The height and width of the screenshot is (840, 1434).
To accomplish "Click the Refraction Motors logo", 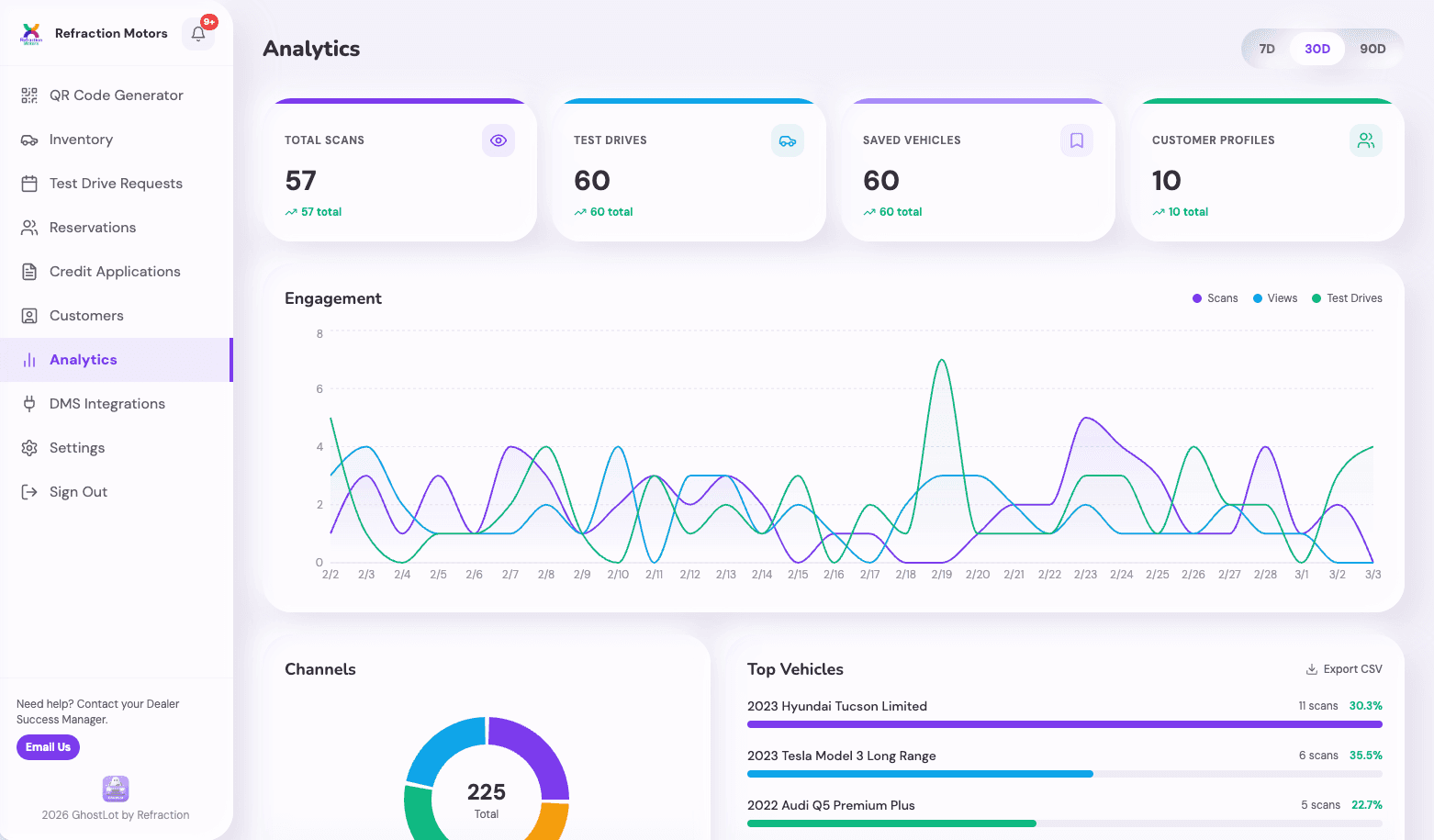I will [31, 34].
